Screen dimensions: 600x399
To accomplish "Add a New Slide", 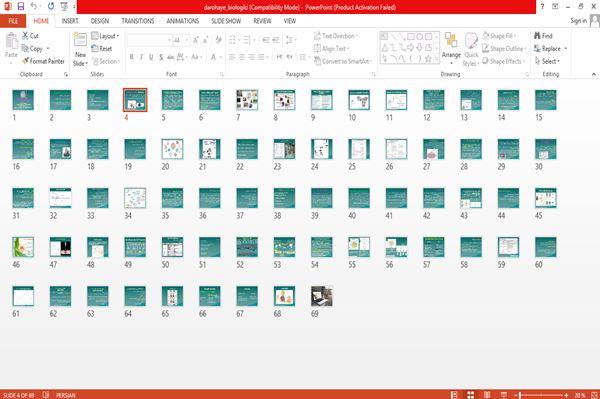I will (x=80, y=50).
